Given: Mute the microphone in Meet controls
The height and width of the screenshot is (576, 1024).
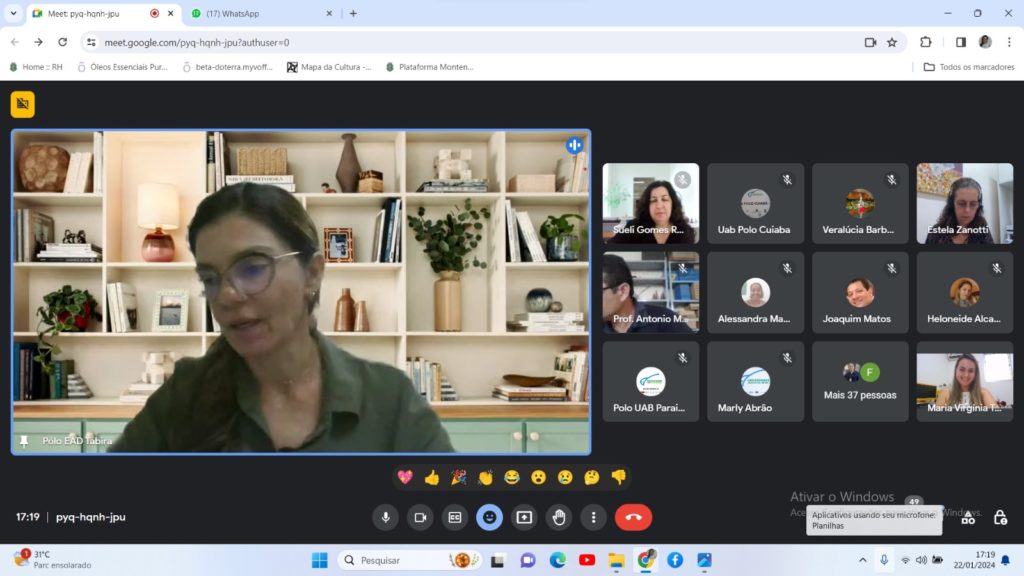Looking at the screenshot, I should tap(385, 517).
